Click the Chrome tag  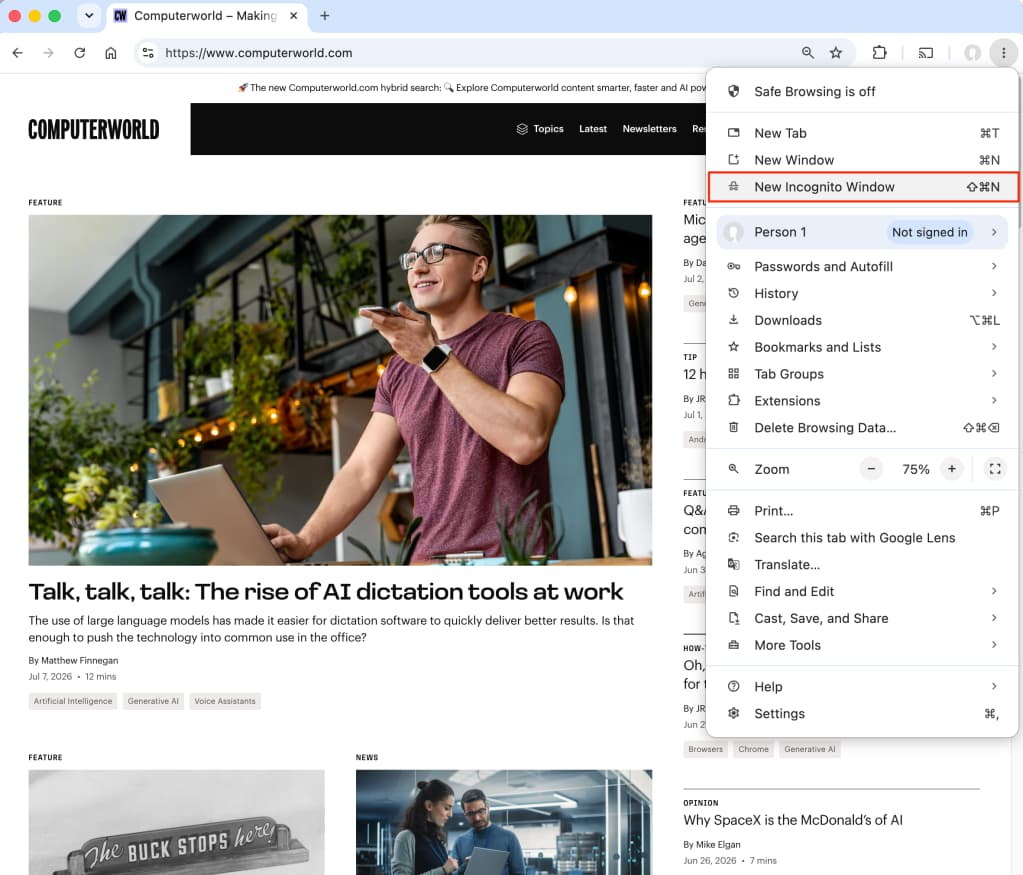tap(754, 749)
